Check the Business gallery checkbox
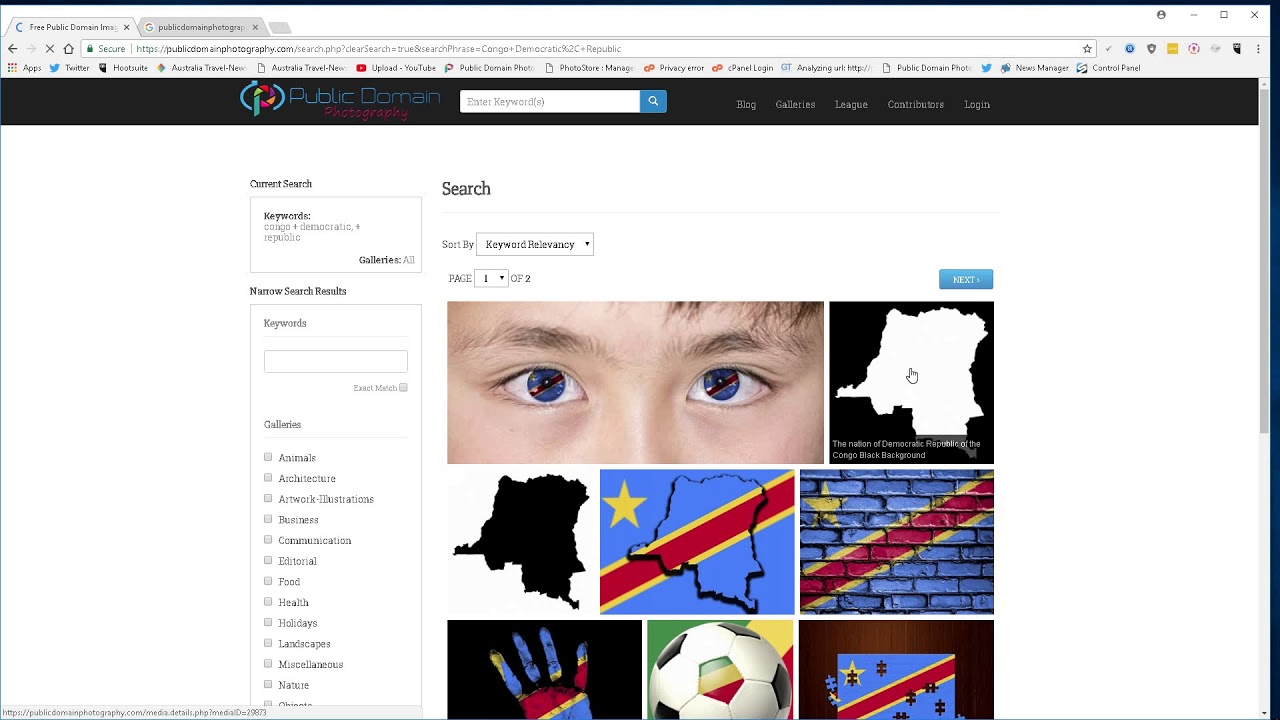This screenshot has height=720, width=1280. point(268,519)
